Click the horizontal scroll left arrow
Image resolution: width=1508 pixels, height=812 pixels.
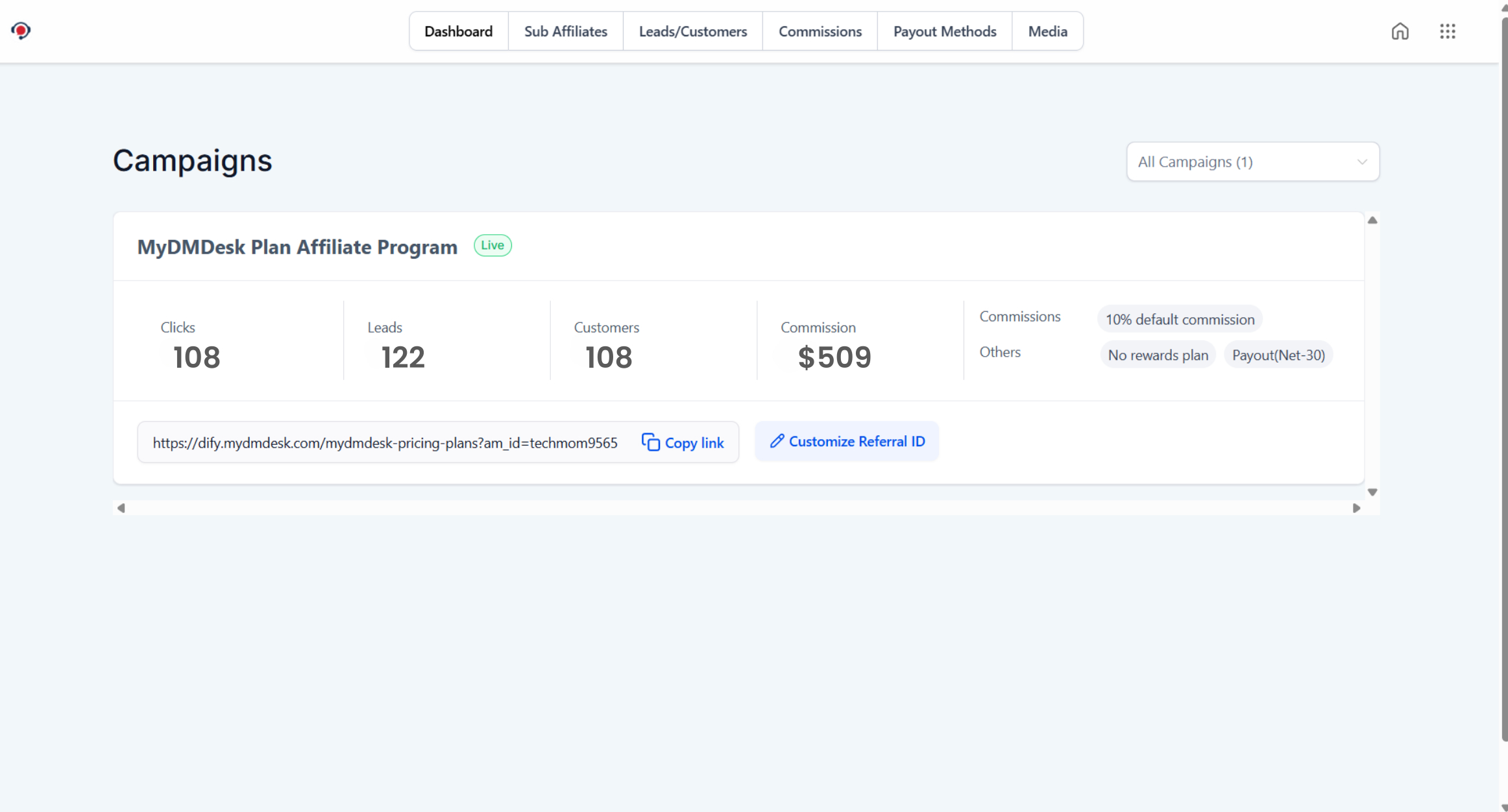point(121,508)
